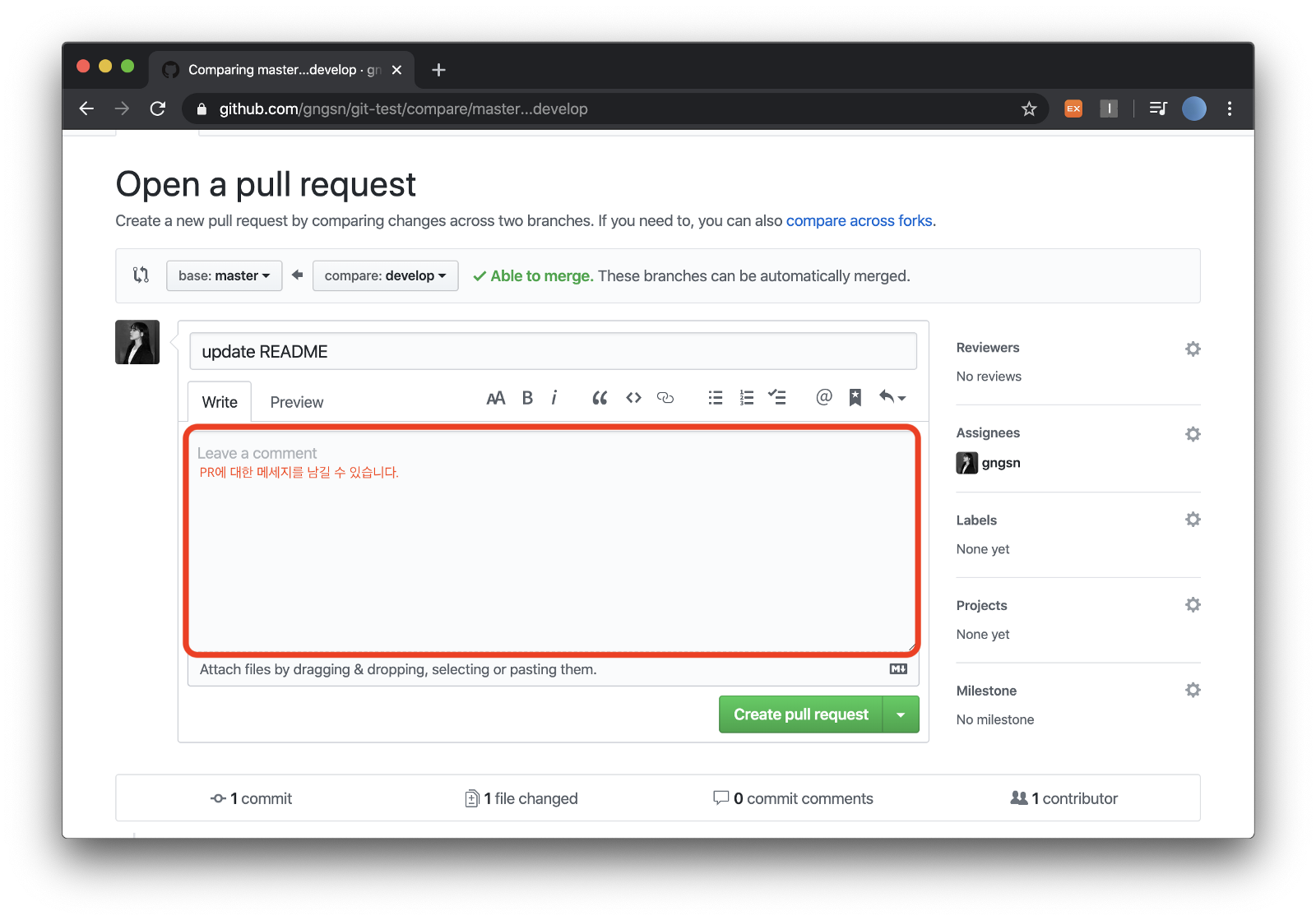
Task: Click the Projects heading
Action: coord(981,605)
